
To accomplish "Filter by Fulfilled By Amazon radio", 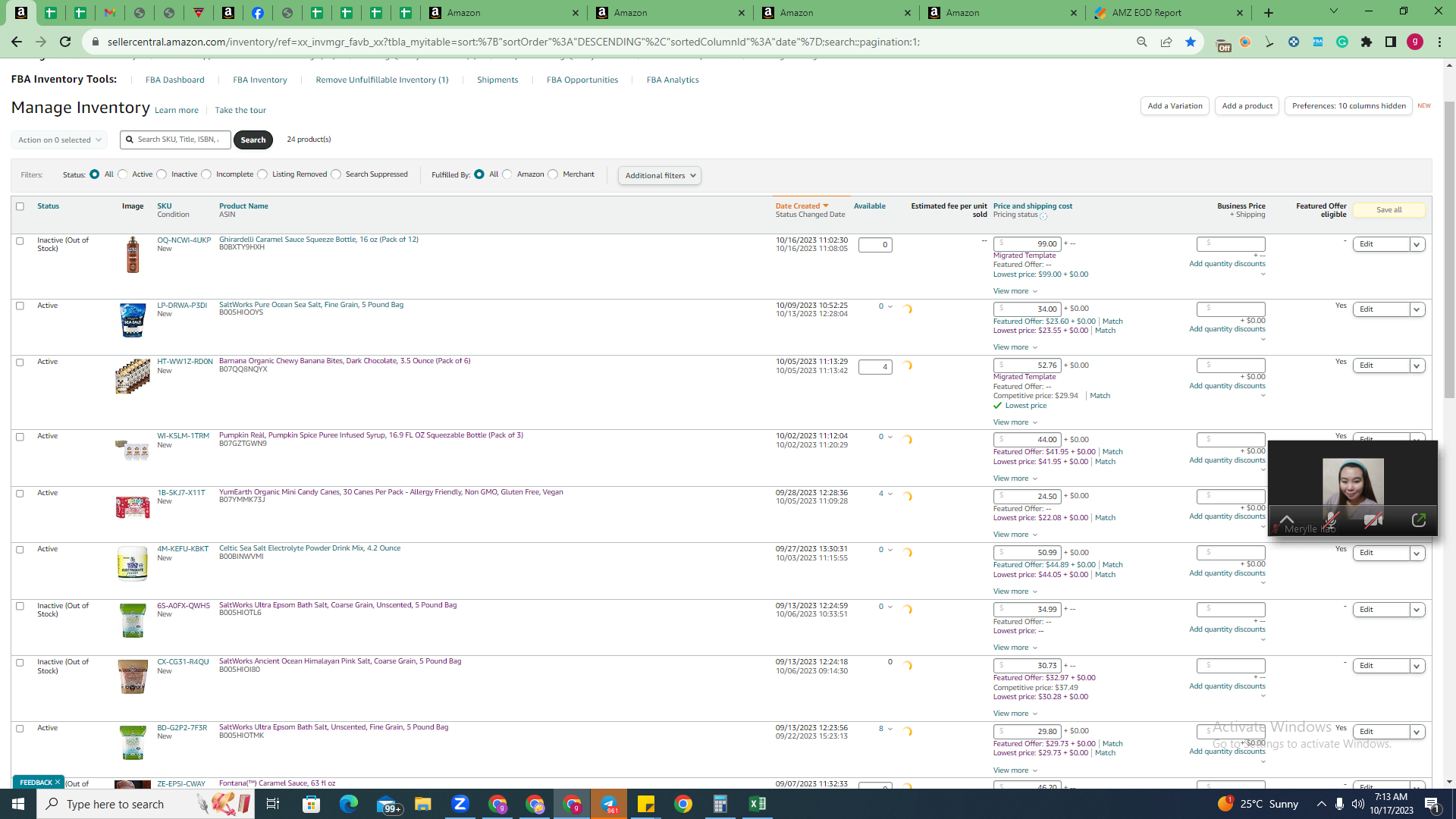I will 507,174.
